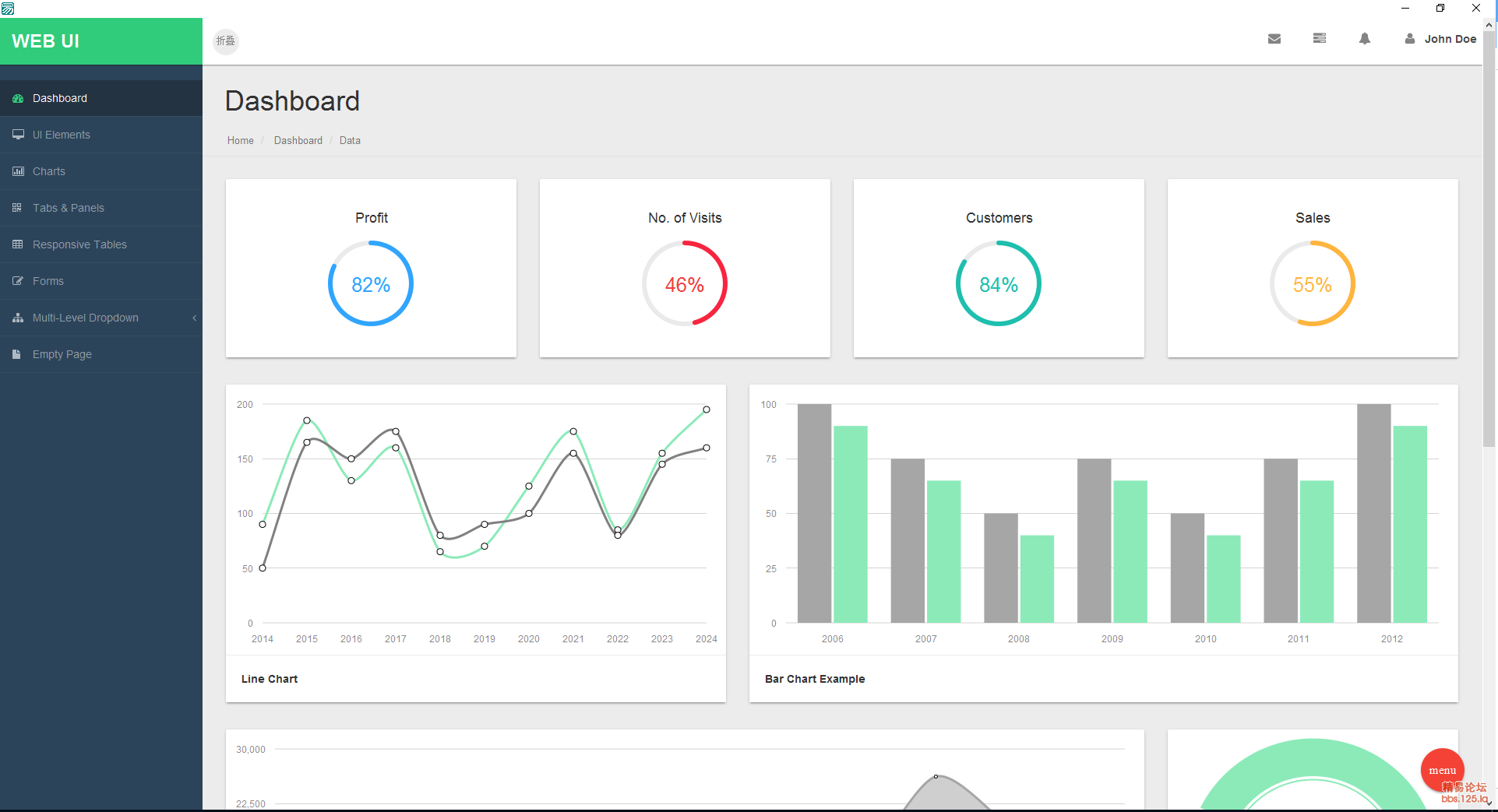Click the gray 2006 bar in bar chart
1498x812 pixels.
pyautogui.click(x=815, y=513)
